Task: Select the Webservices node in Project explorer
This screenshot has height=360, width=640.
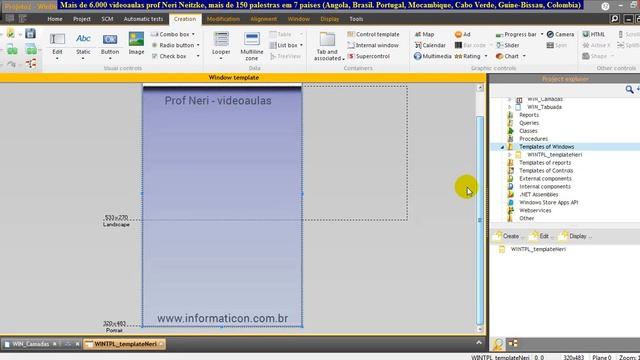Action: point(535,211)
